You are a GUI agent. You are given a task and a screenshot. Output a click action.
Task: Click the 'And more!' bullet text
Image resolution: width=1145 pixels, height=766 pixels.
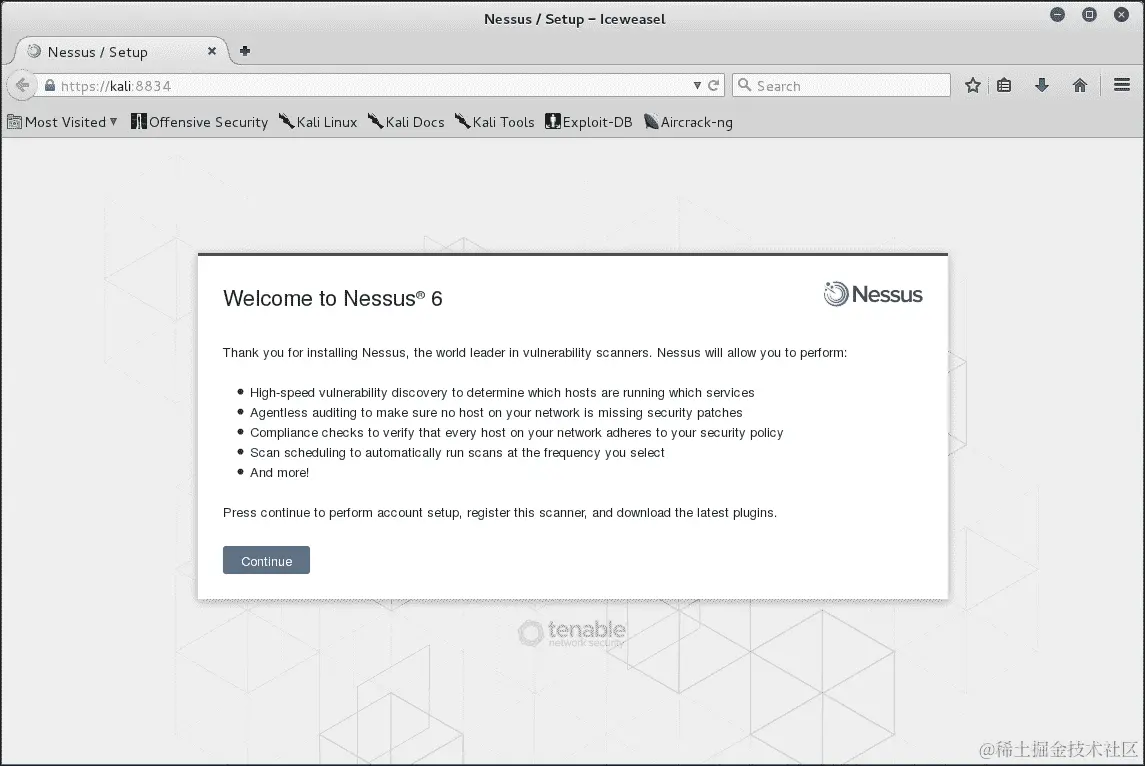point(279,472)
